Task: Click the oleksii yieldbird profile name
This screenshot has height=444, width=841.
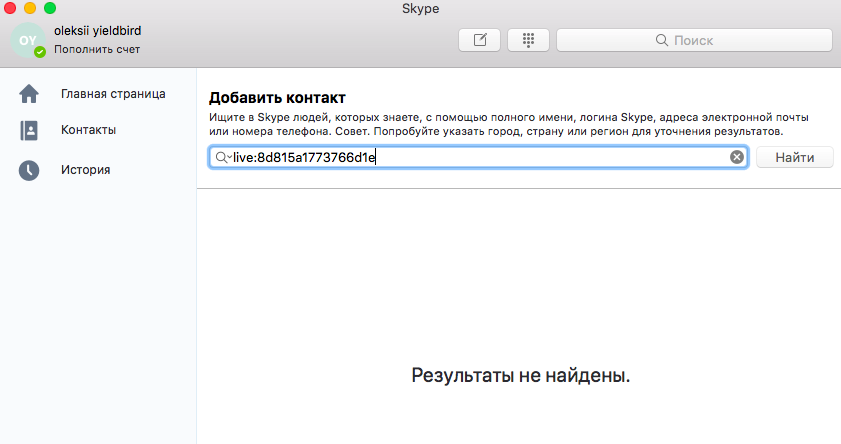Action: [98, 31]
